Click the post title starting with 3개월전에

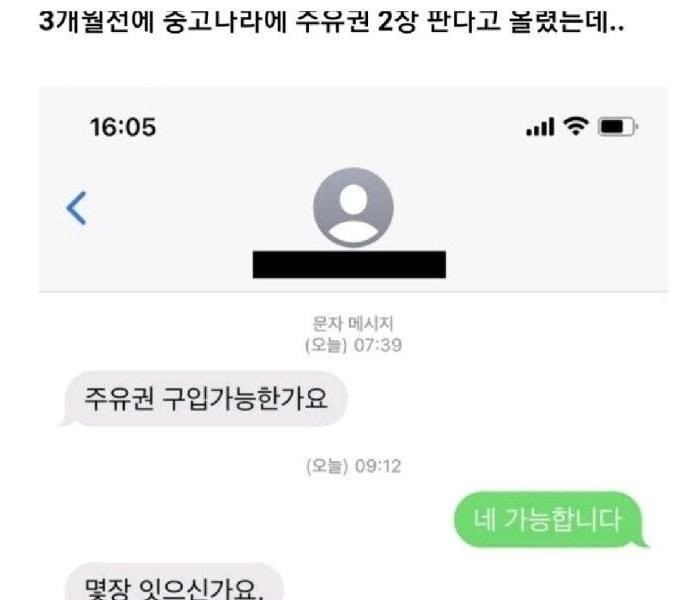pos(331,21)
